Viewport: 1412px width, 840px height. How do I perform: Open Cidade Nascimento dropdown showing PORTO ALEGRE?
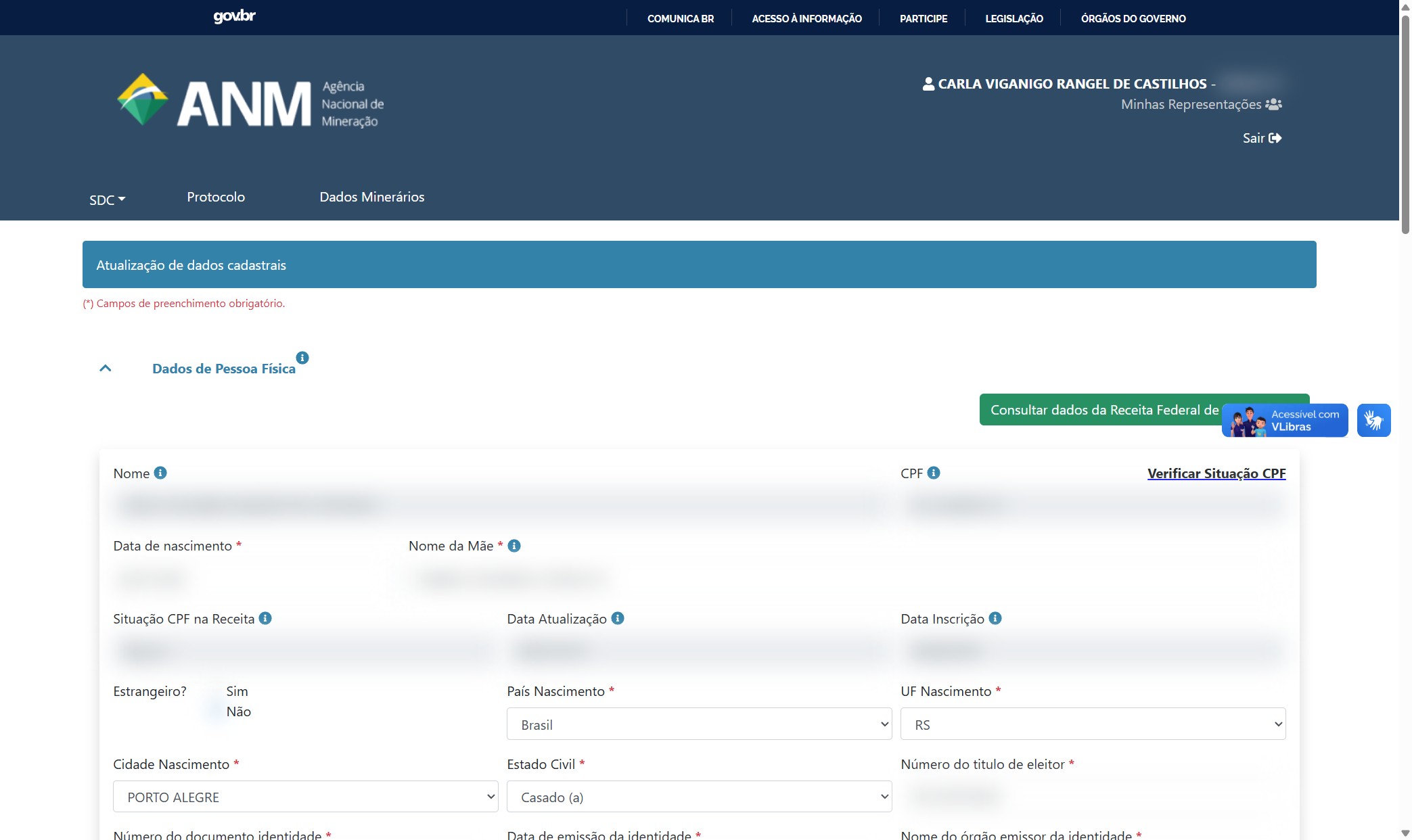(x=305, y=797)
